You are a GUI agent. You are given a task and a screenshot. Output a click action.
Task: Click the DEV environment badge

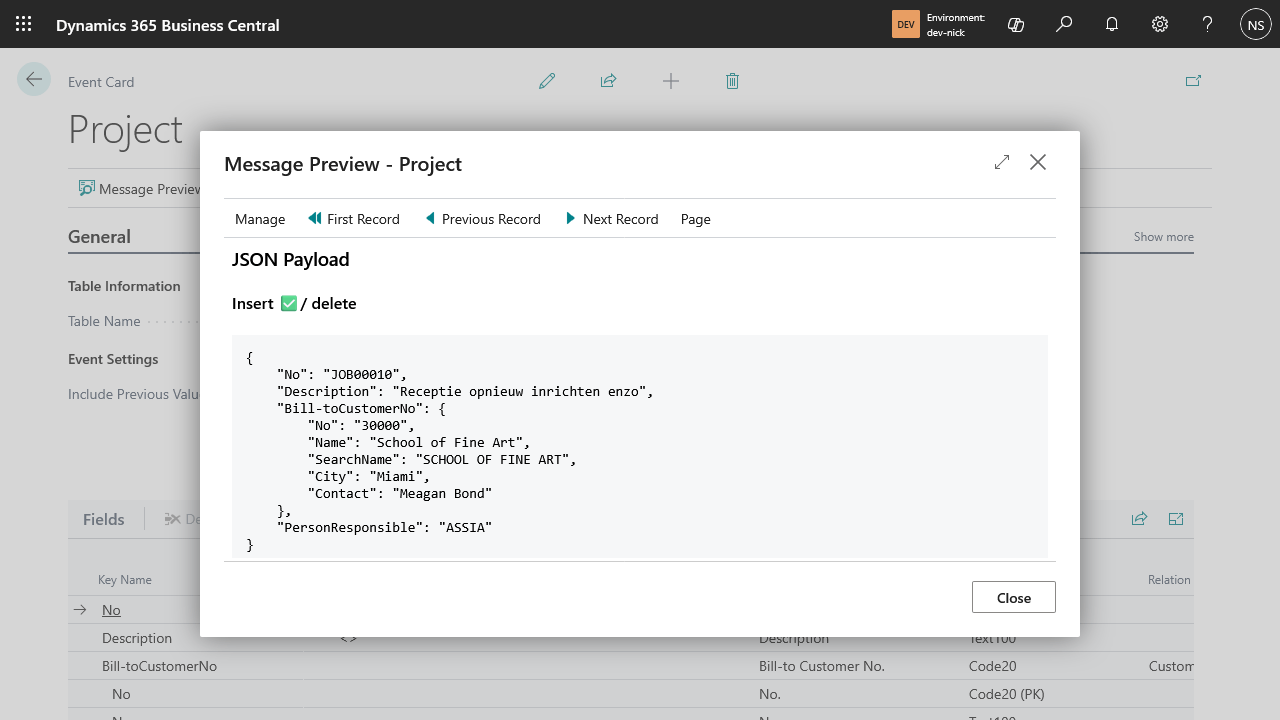pos(905,24)
